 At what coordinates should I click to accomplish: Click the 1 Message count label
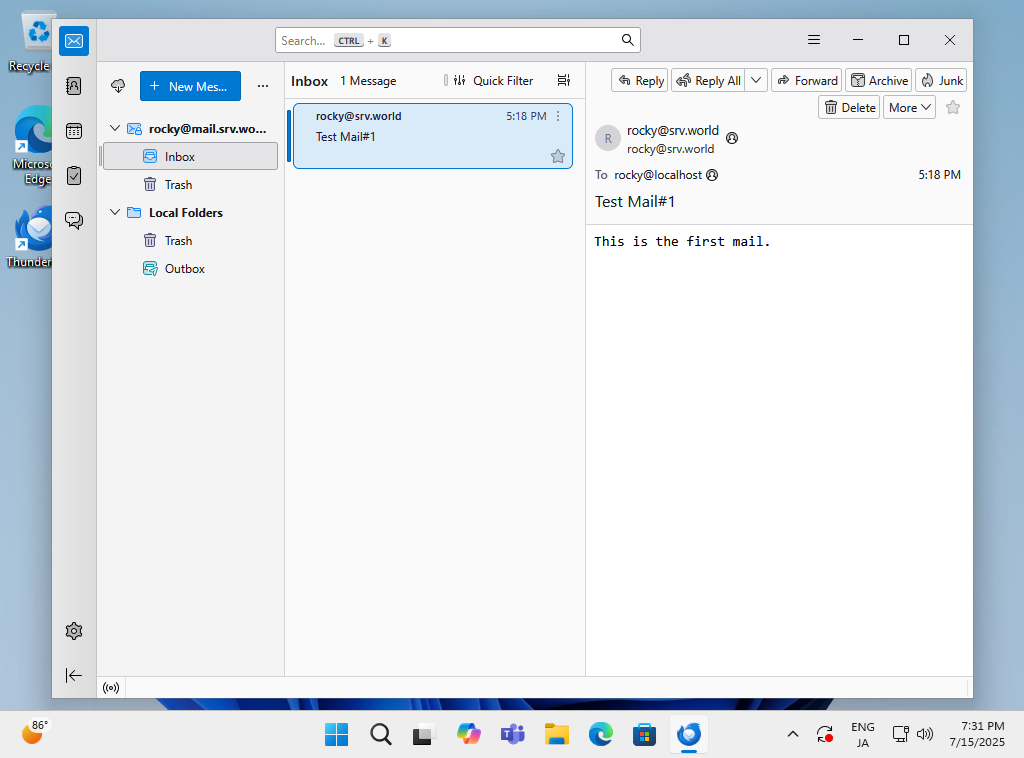tap(368, 81)
